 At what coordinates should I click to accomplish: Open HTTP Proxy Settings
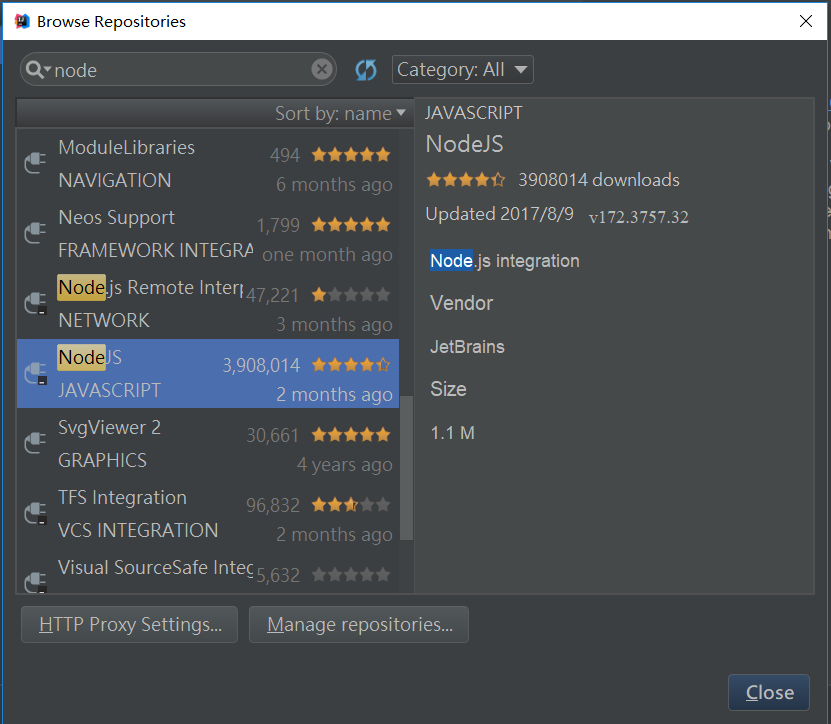coord(129,624)
